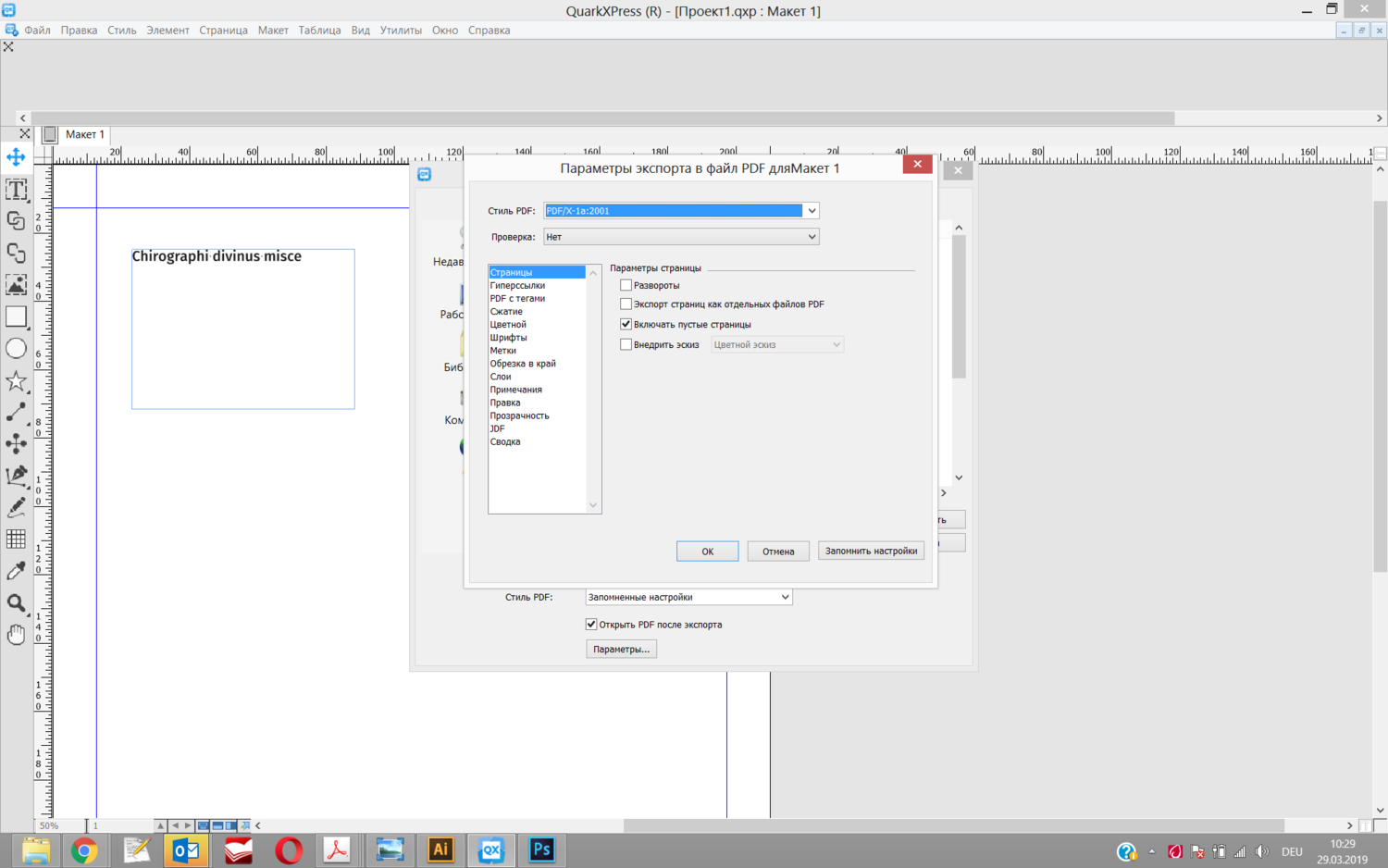Viewport: 1388px width, 868px height.
Task: Select the Picture Content tool
Action: coord(16,284)
